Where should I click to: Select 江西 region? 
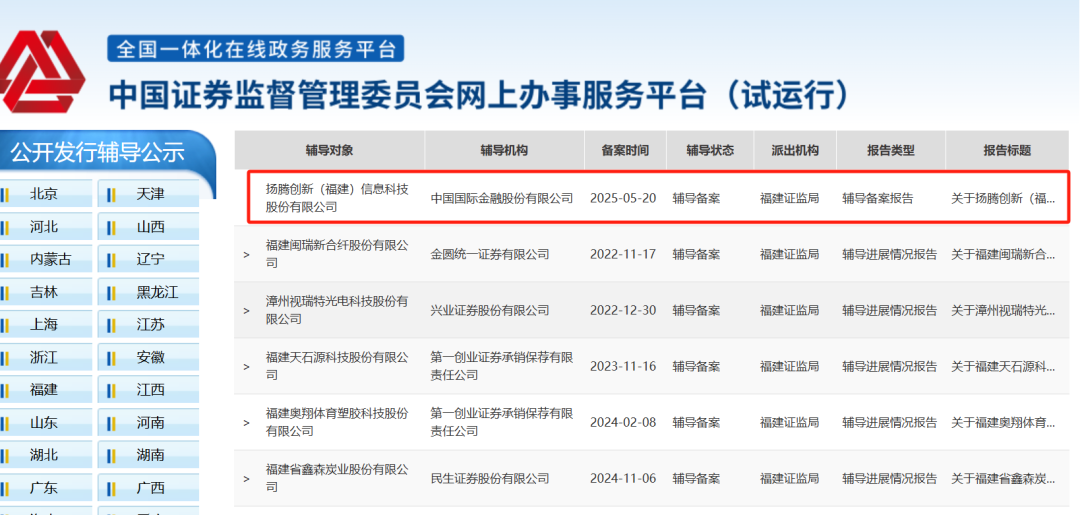148,390
